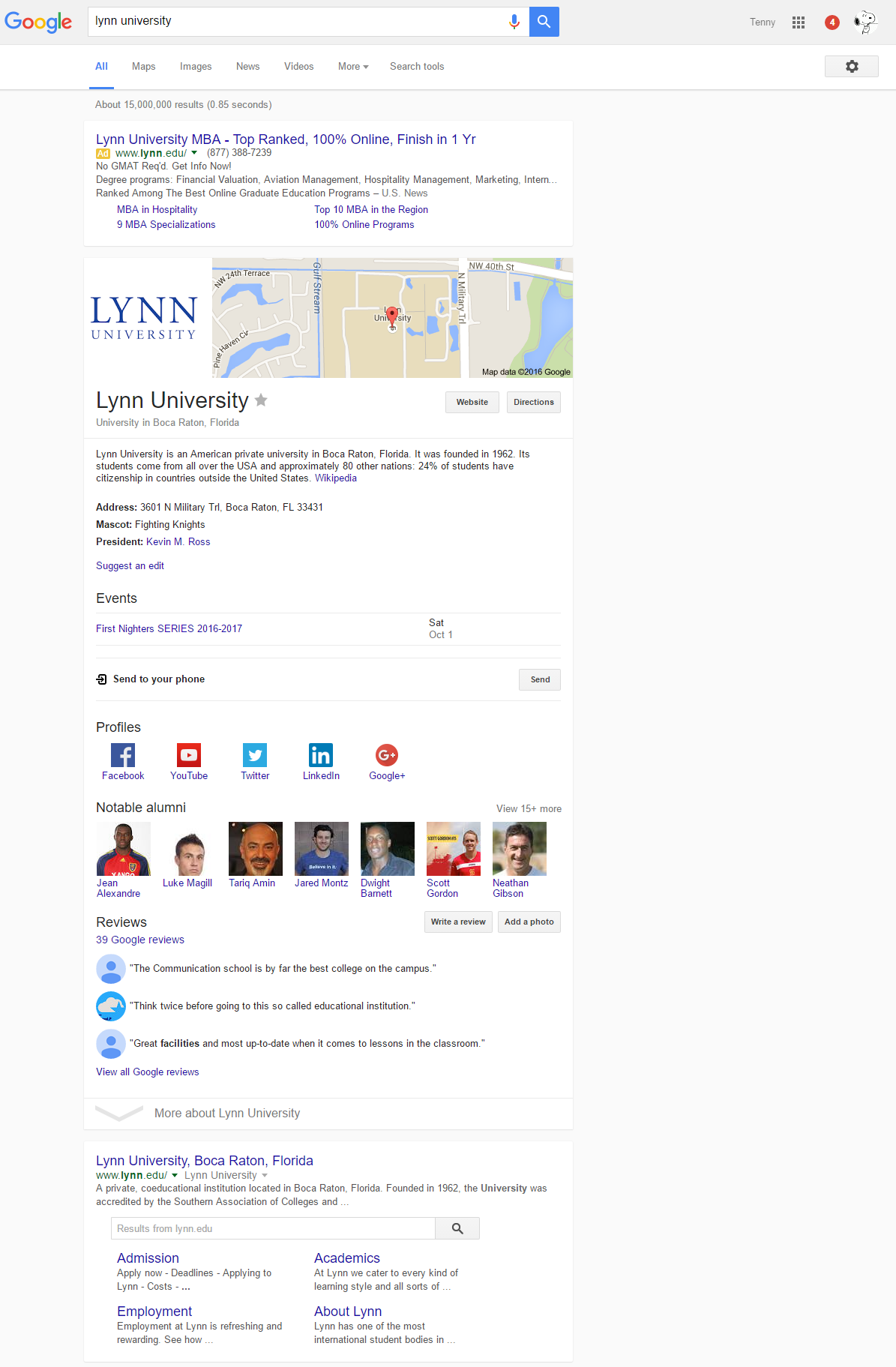
Task: Open Lynn University Google+ profile
Action: (387, 755)
